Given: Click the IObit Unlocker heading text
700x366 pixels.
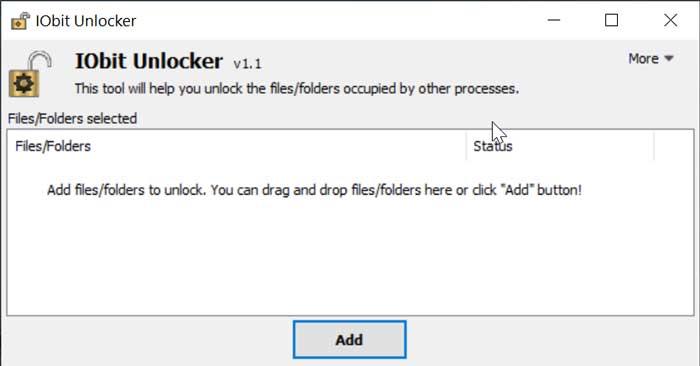Looking at the screenshot, I should tap(149, 61).
